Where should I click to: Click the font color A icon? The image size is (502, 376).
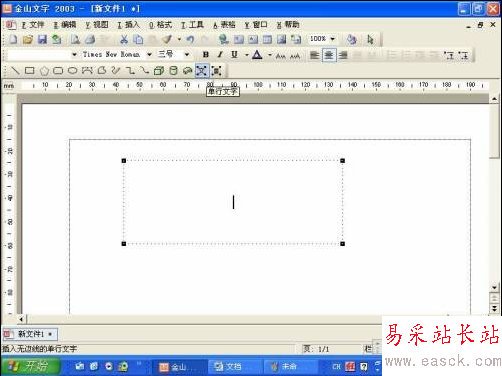(x=257, y=55)
